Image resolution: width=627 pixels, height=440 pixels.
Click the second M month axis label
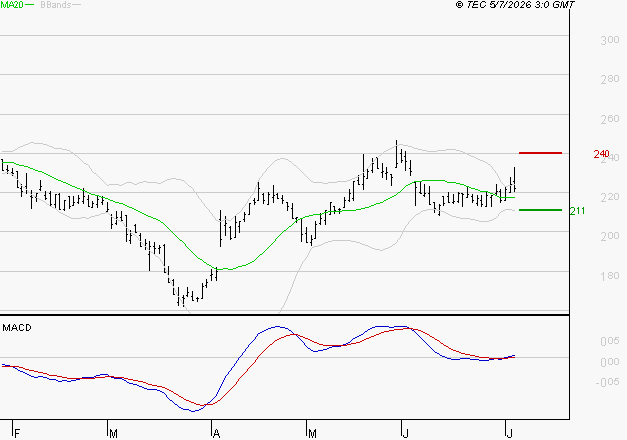(312, 434)
